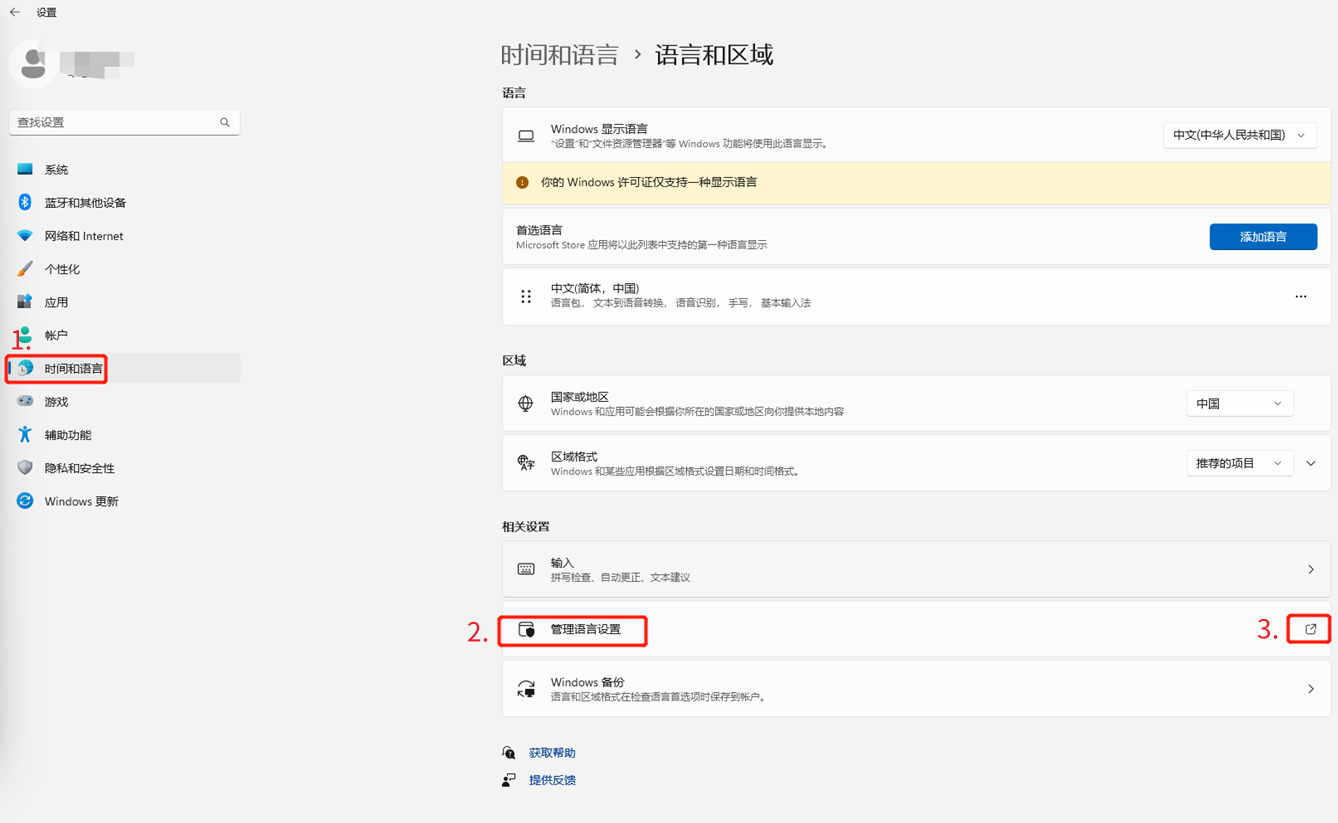The image size is (1338, 823).
Task: Open external link icon for 管理语言设置
Action: tap(1311, 629)
